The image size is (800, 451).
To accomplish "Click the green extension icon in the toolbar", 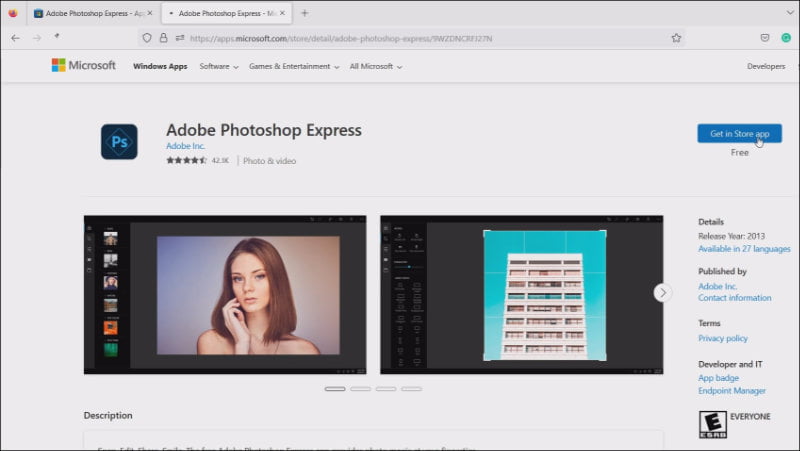I will (x=786, y=38).
